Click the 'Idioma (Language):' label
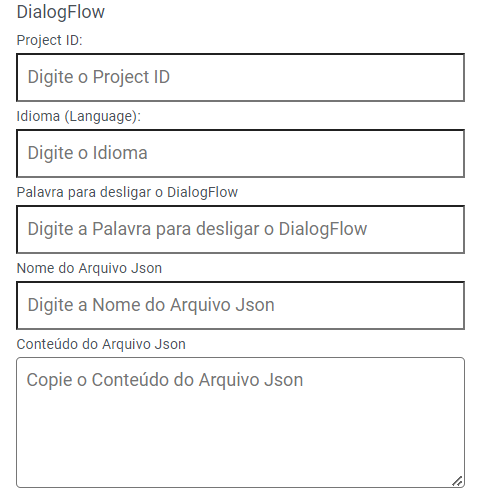 tap(79, 116)
